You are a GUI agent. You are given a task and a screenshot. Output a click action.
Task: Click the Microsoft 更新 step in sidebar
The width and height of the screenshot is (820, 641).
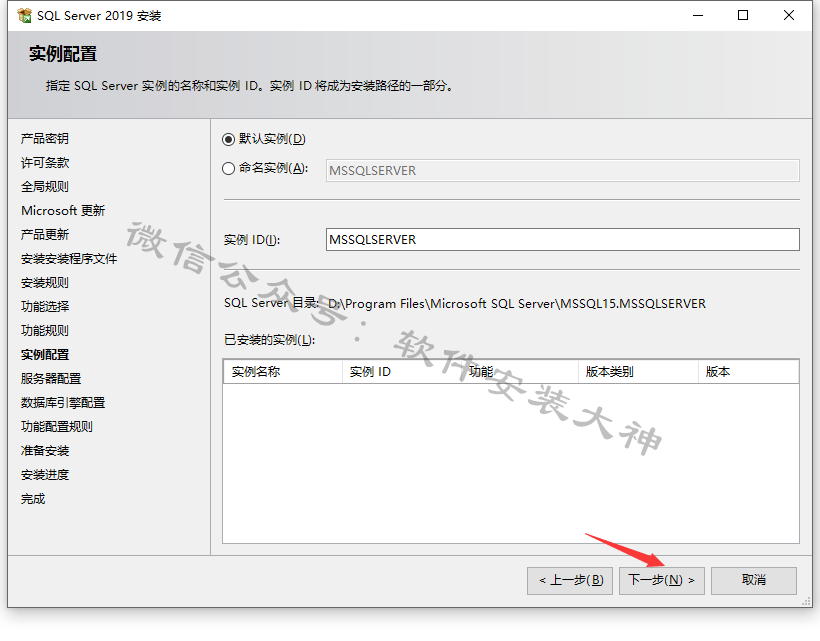pyautogui.click(x=63, y=211)
